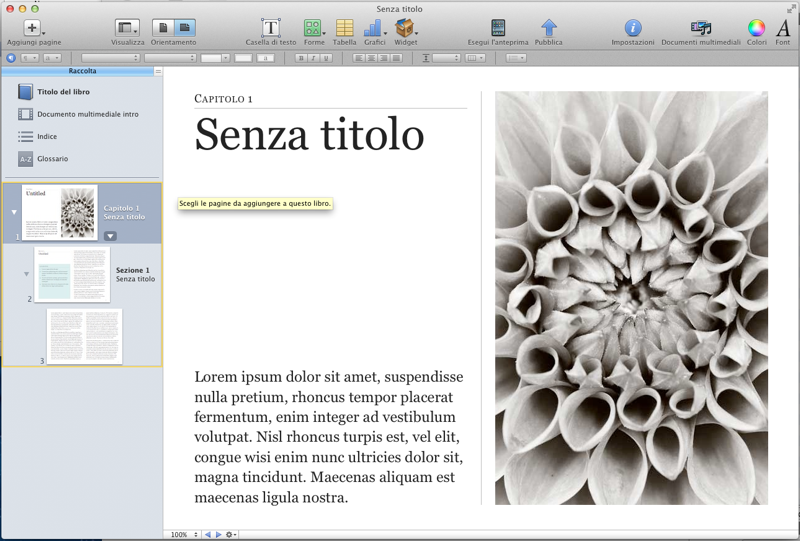This screenshot has width=800, height=541.
Task: Switch to portrait orientation
Action: tap(163, 28)
